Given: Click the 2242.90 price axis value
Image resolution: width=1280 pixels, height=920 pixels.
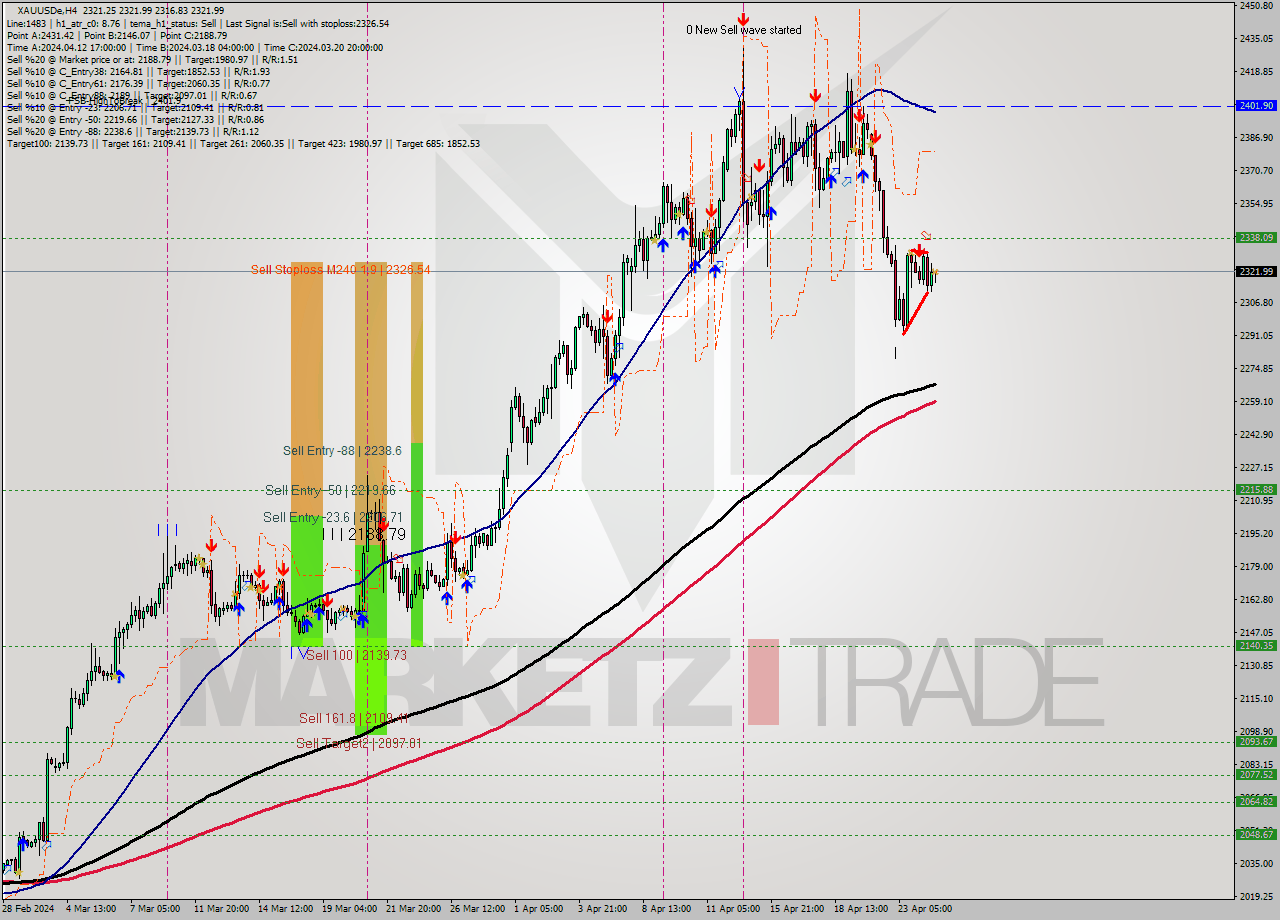Looking at the screenshot, I should point(1256,435).
